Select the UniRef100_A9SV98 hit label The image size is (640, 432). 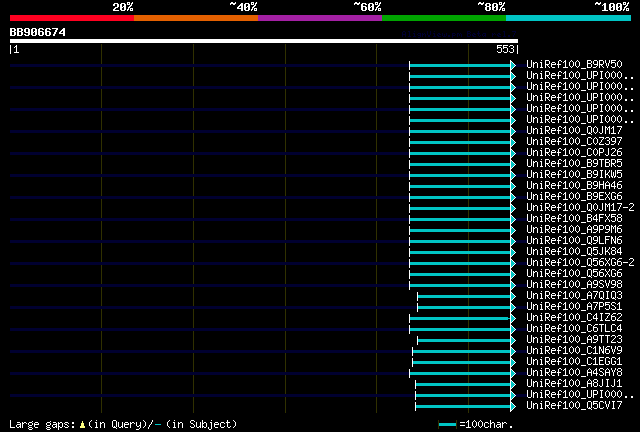574,285
